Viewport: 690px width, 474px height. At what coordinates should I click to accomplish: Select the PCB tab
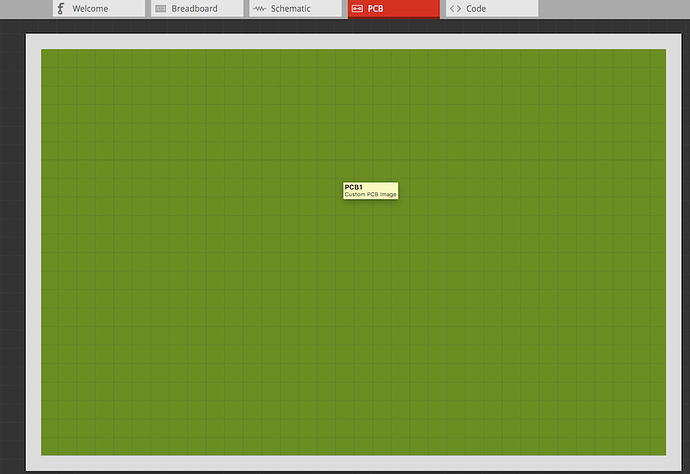tap(394, 8)
